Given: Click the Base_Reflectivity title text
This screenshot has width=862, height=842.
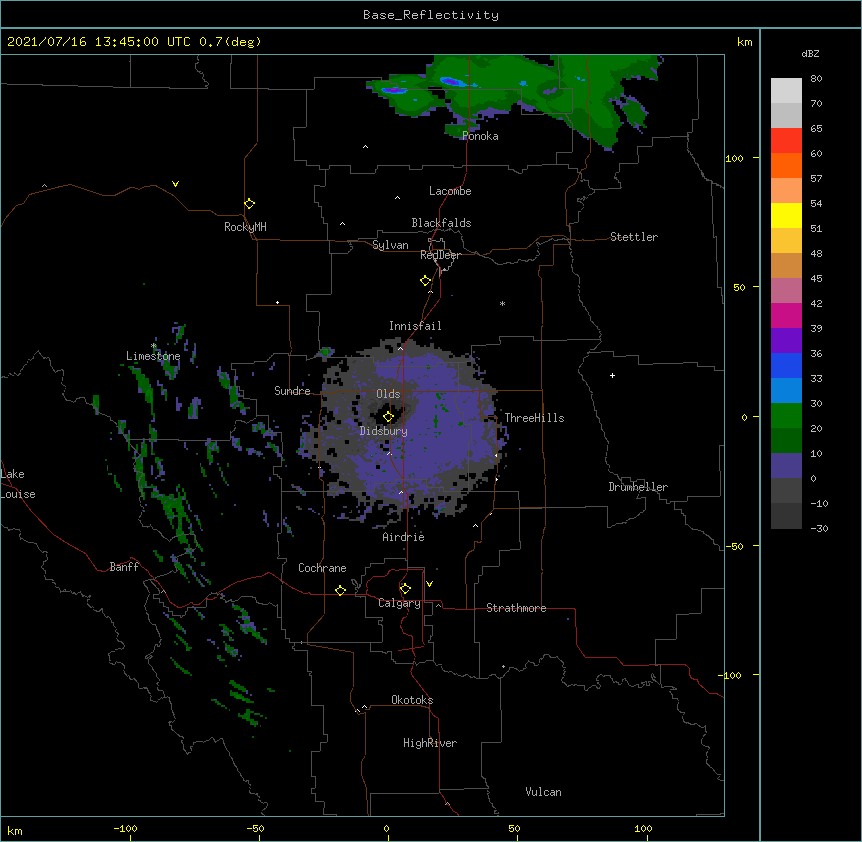Looking at the screenshot, I should pyautogui.click(x=431, y=15).
